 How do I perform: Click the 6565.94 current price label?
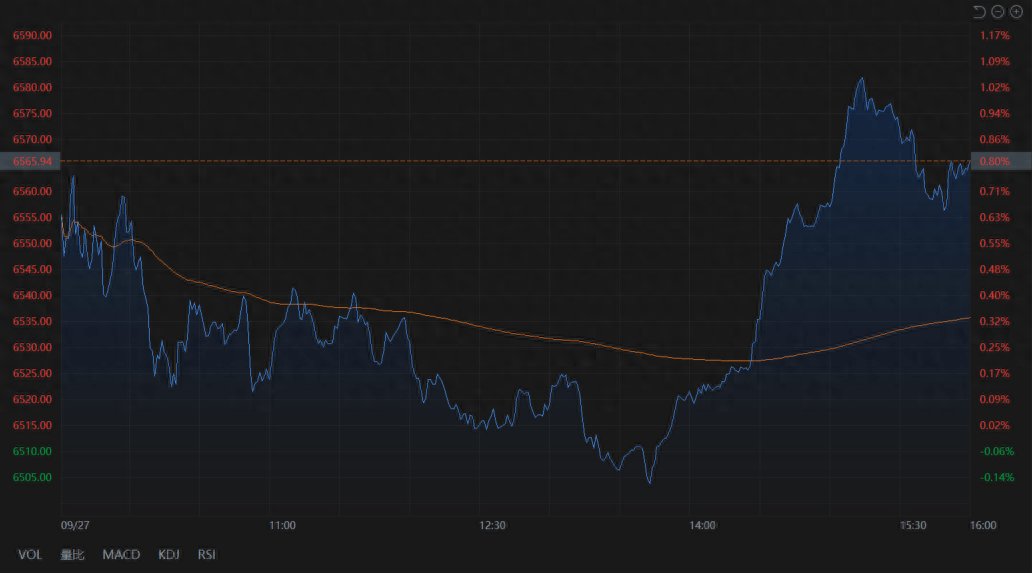(x=32, y=161)
